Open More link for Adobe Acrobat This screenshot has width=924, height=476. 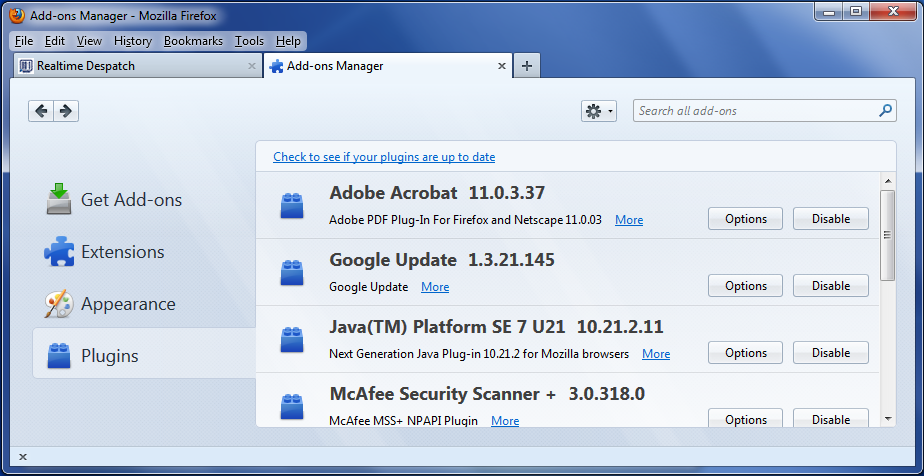coord(629,220)
